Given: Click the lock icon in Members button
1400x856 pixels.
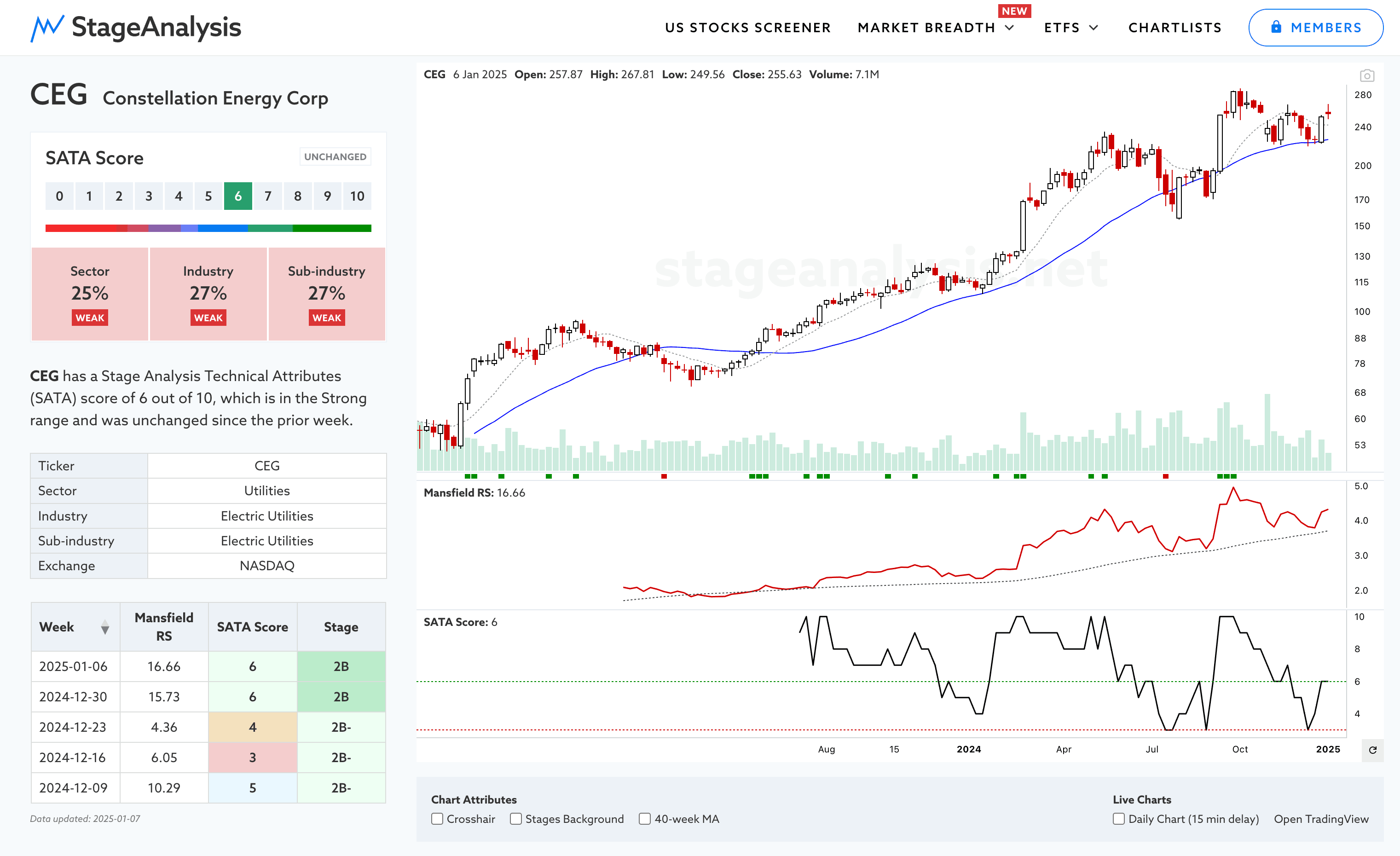Looking at the screenshot, I should point(1276,27).
